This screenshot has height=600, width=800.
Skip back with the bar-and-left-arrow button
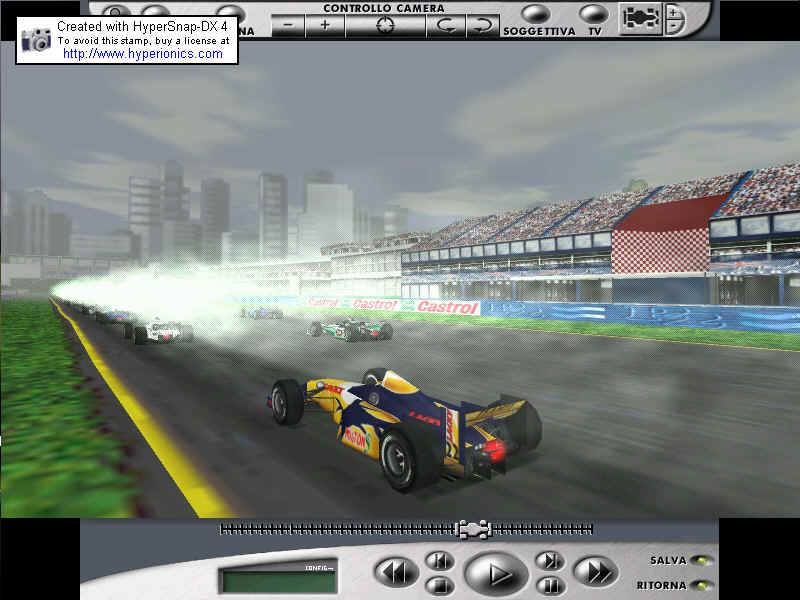coord(440,561)
